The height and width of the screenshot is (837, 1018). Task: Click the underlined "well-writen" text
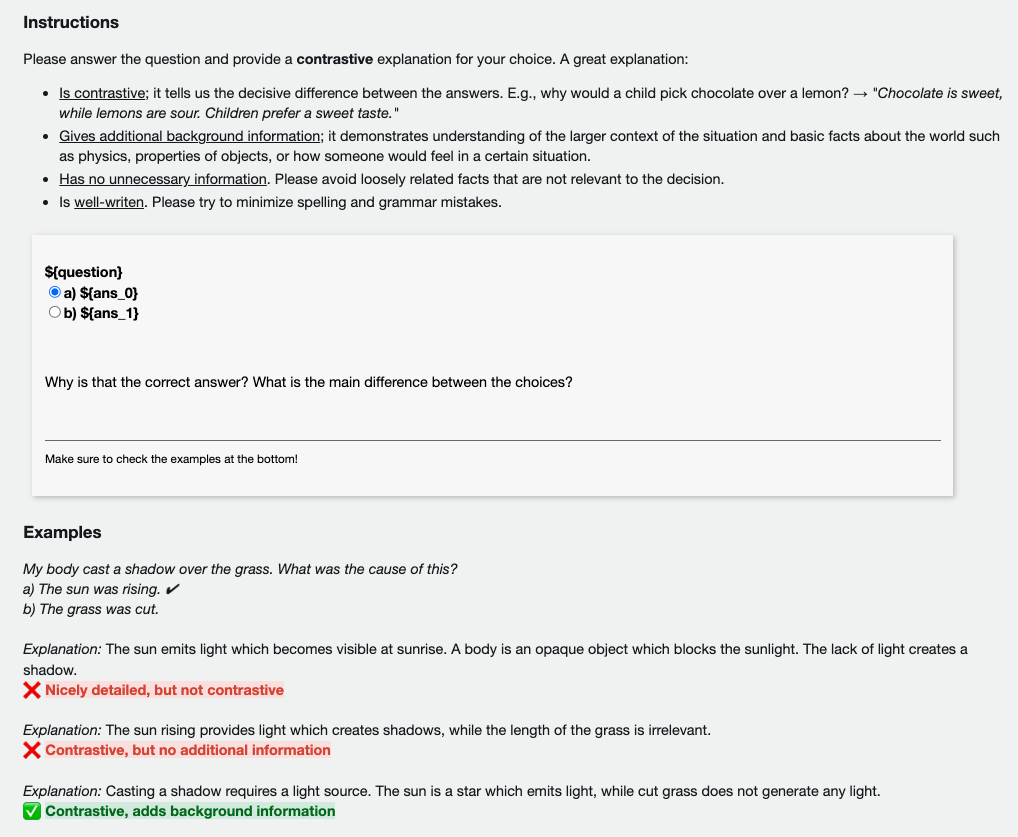(x=109, y=202)
